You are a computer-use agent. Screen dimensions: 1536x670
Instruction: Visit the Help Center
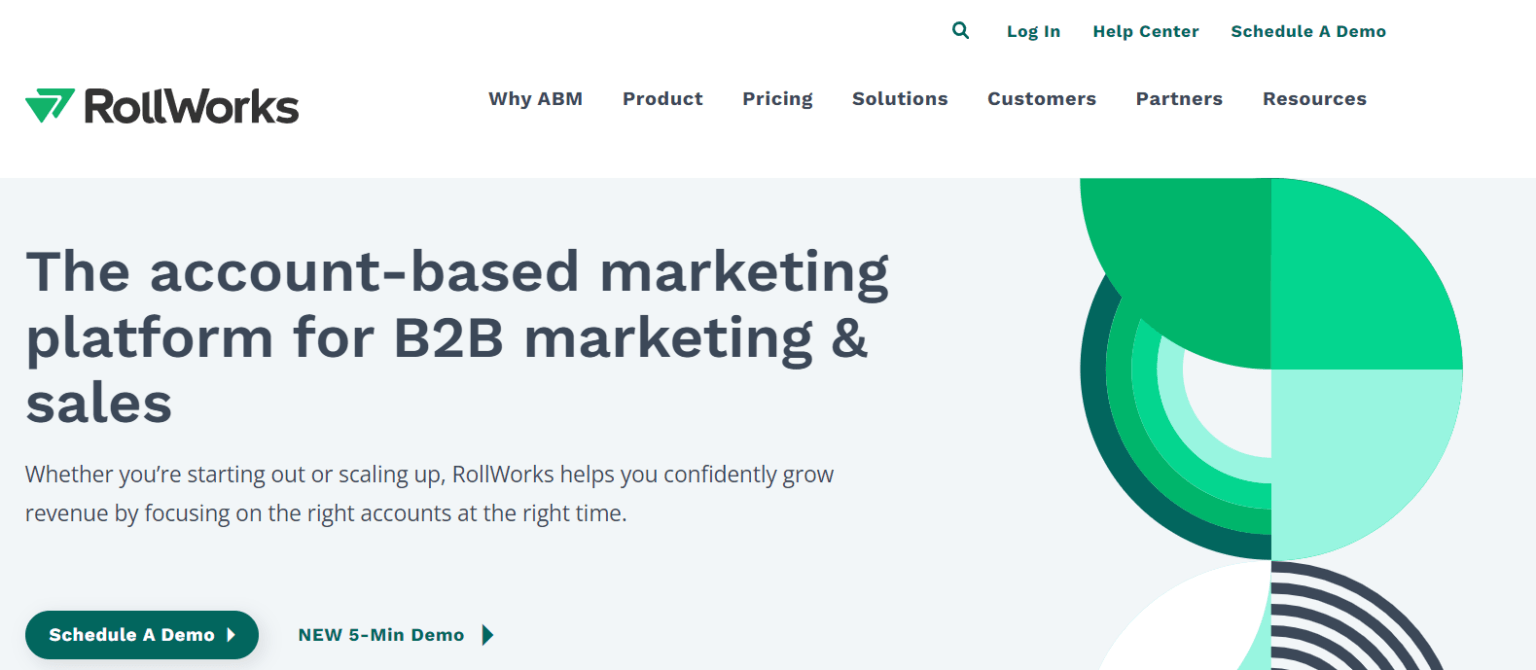[x=1145, y=31]
